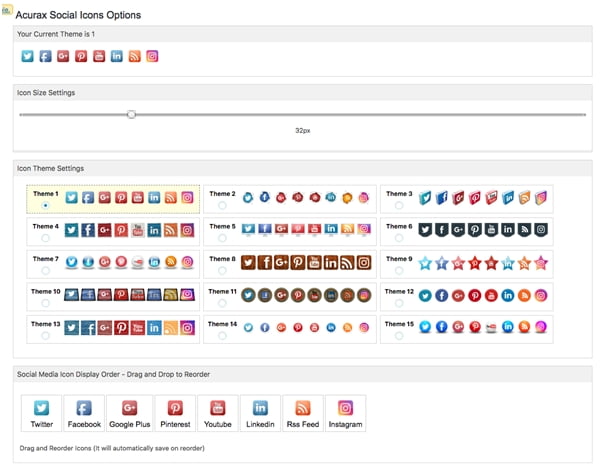This screenshot has height=469, width=605.
Task: Click the Icon Theme Settings header
Action: tap(302, 168)
